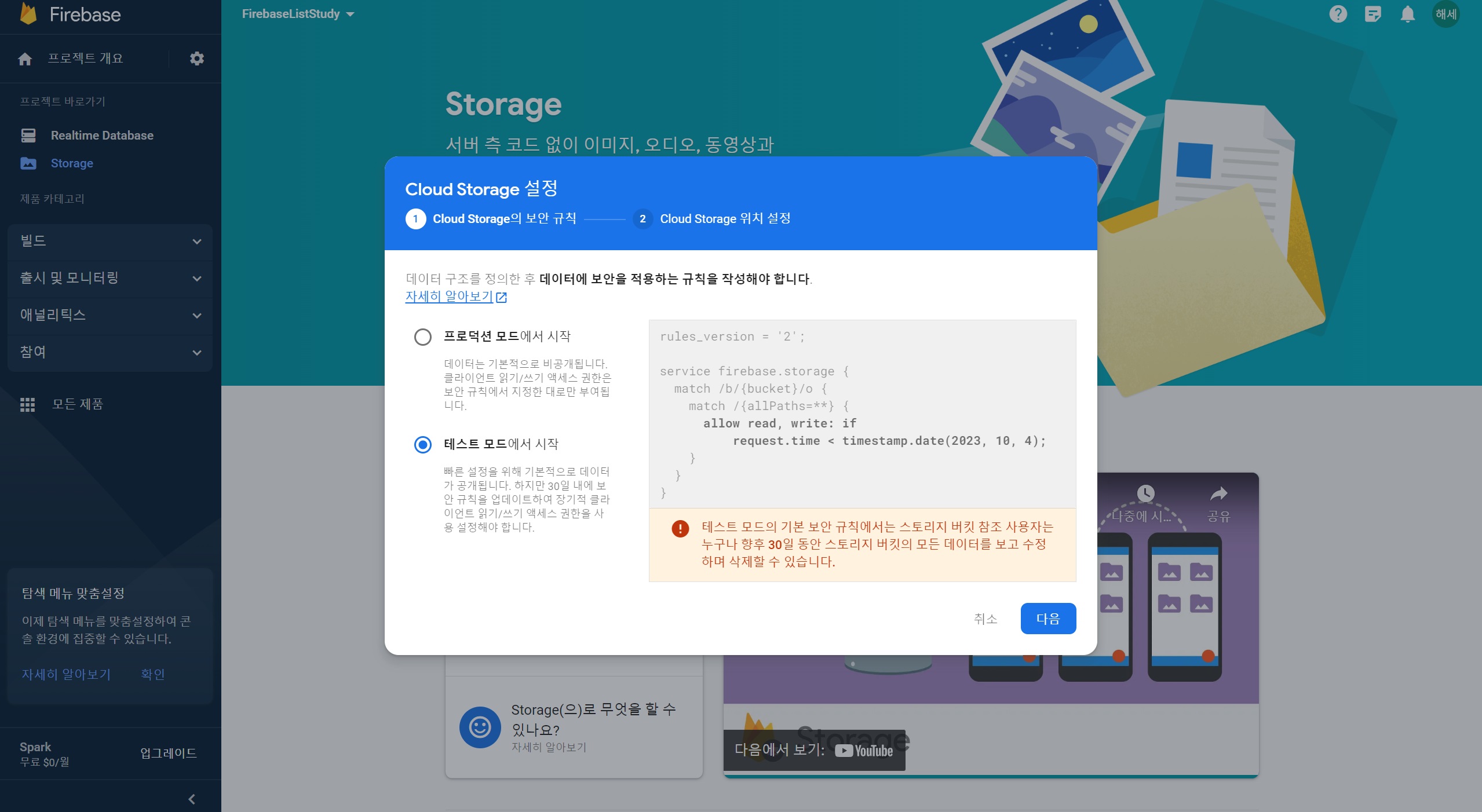Expand the 애널리틱스 category

(110, 315)
